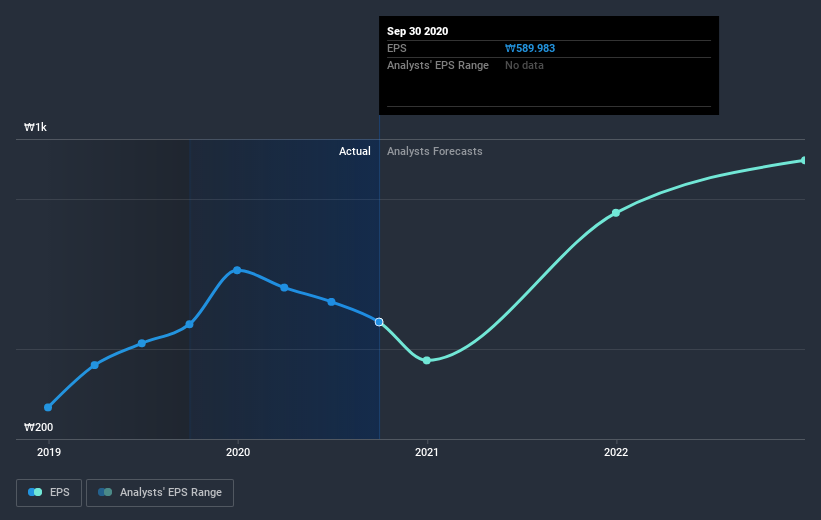
Task: Select the highlighted Sep 30 2020 data point
Action: click(x=379, y=322)
